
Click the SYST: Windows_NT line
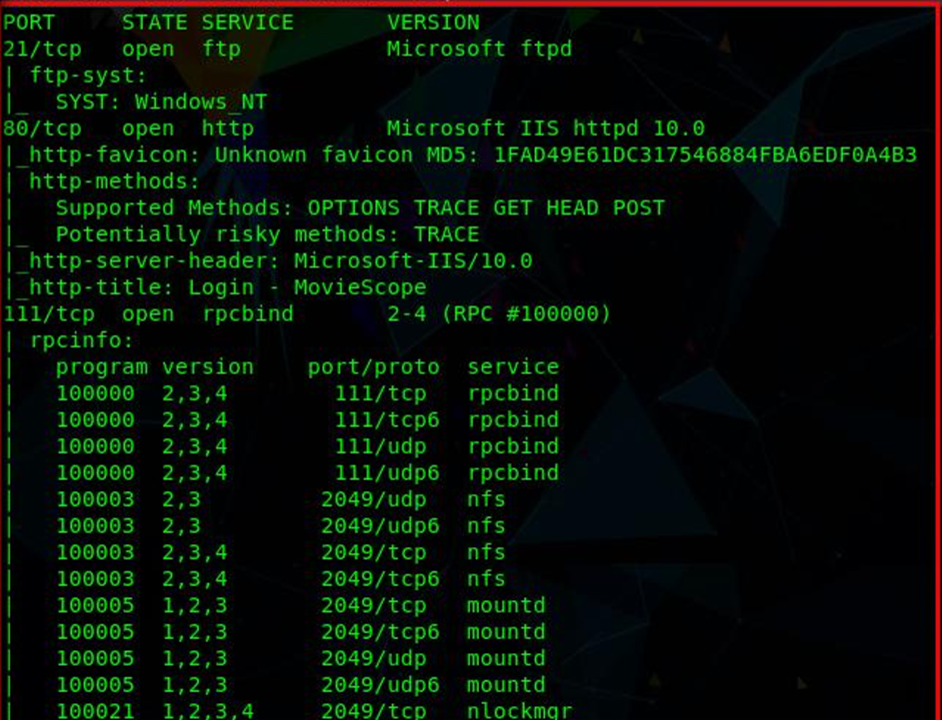161,102
